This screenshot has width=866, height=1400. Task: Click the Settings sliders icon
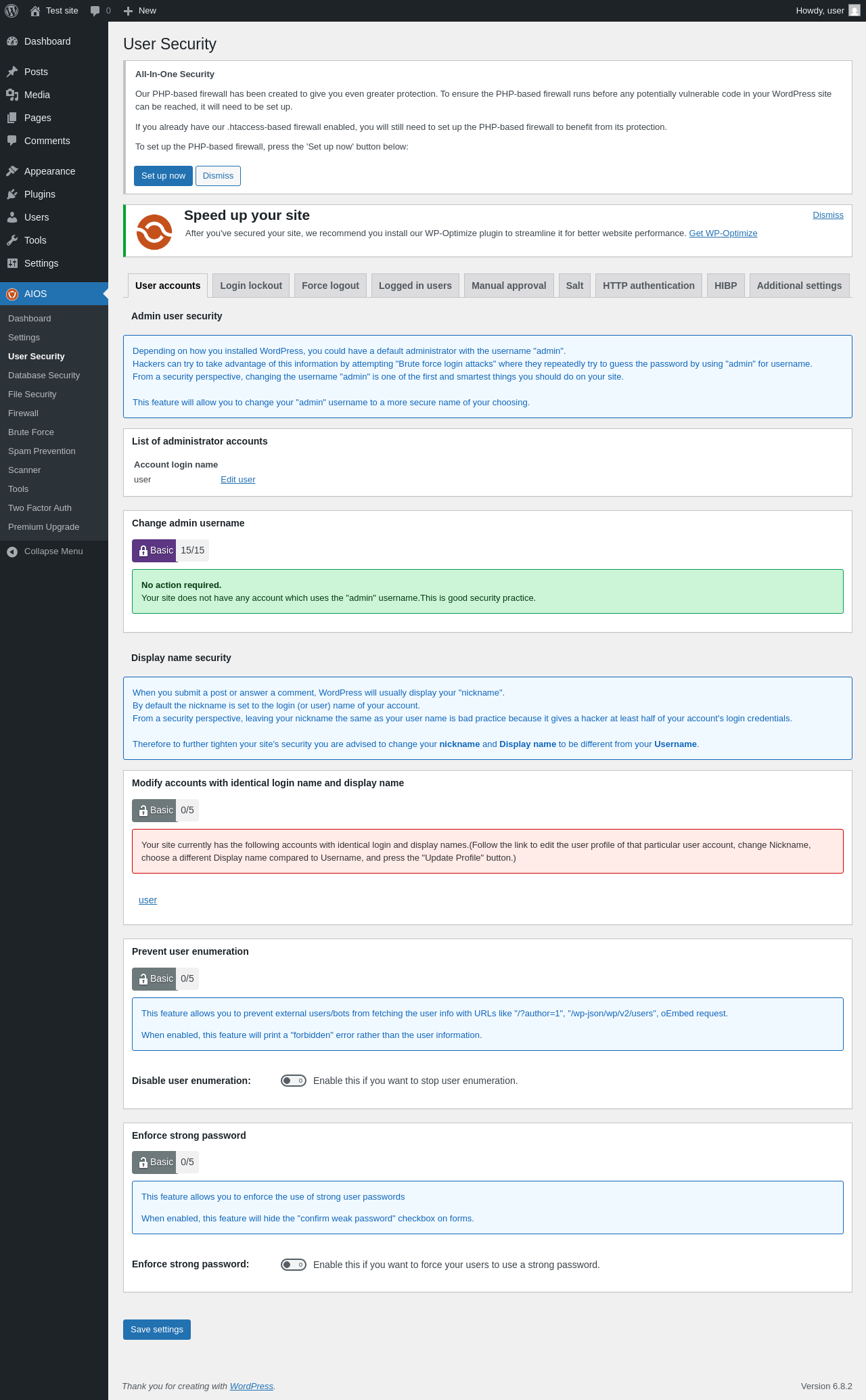click(x=12, y=263)
